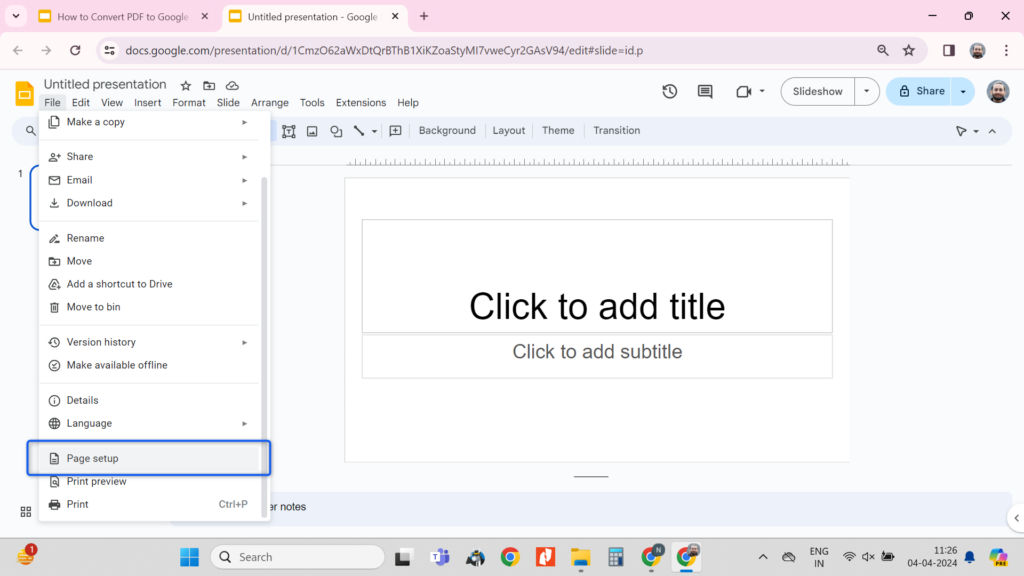
Task: Click the Theme button
Action: tap(558, 130)
